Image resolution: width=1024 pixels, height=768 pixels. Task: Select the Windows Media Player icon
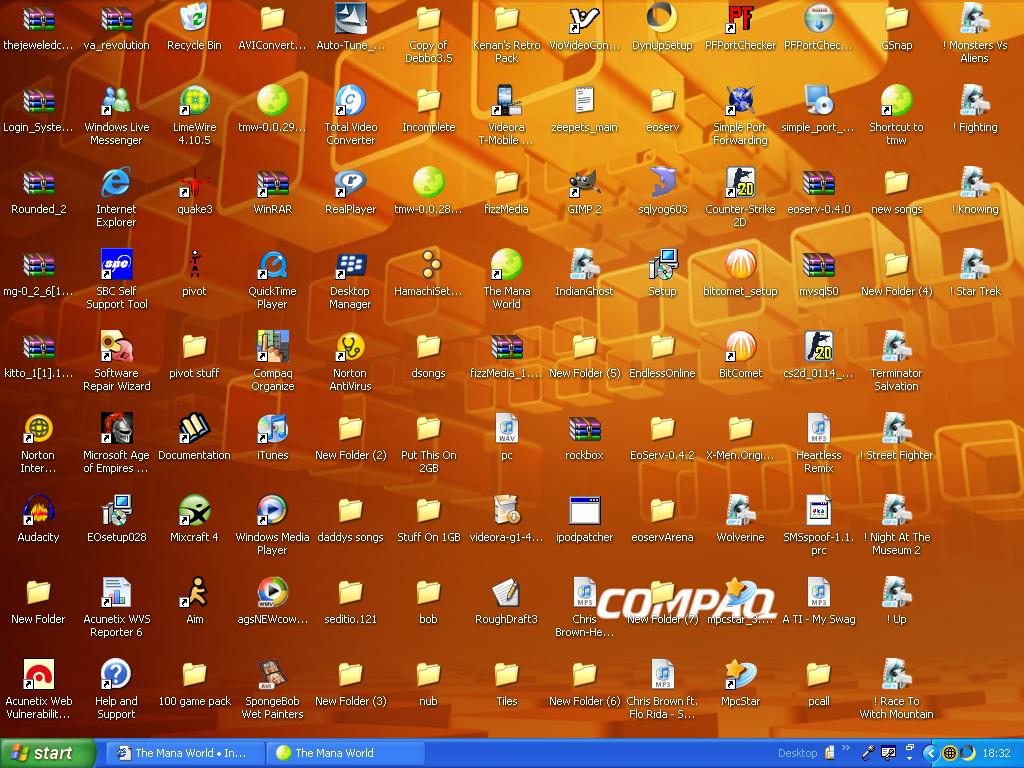pyautogui.click(x=272, y=510)
